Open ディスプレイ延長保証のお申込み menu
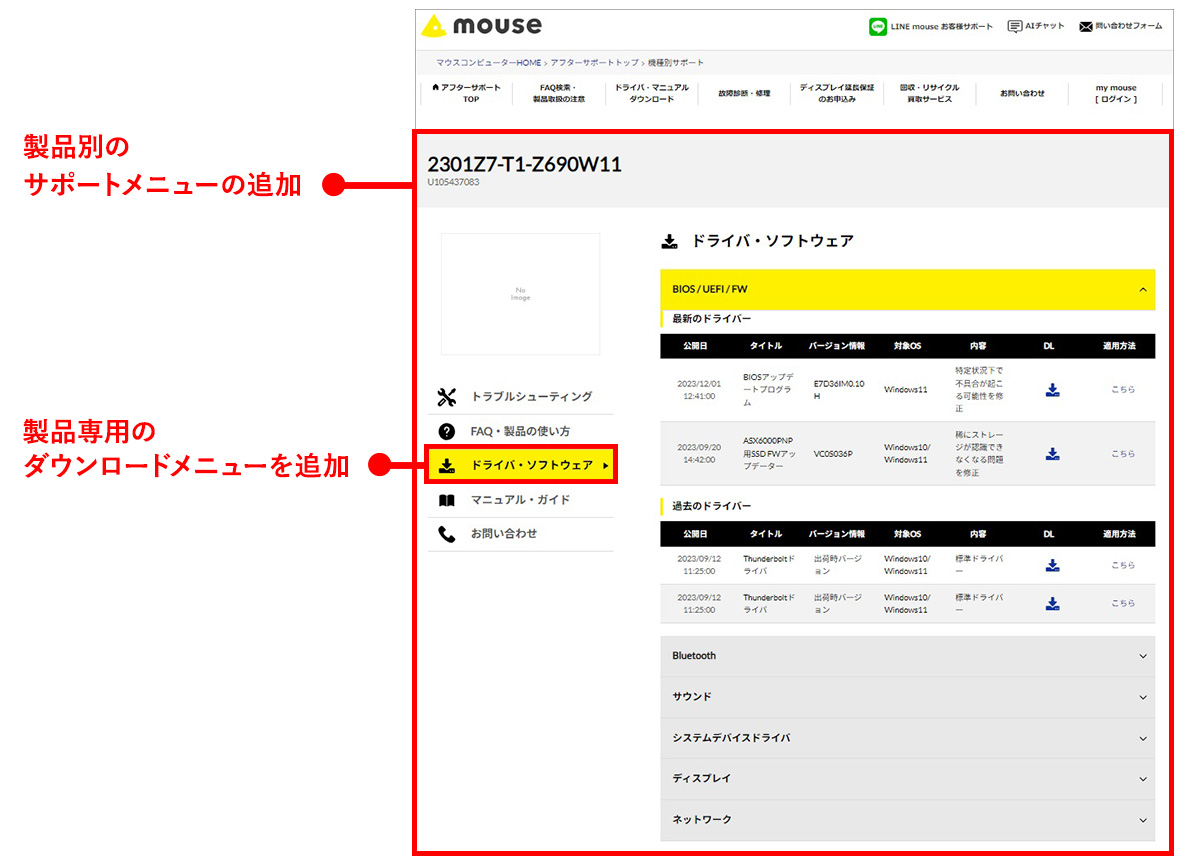Screen dimensions: 1200x862 point(837,93)
